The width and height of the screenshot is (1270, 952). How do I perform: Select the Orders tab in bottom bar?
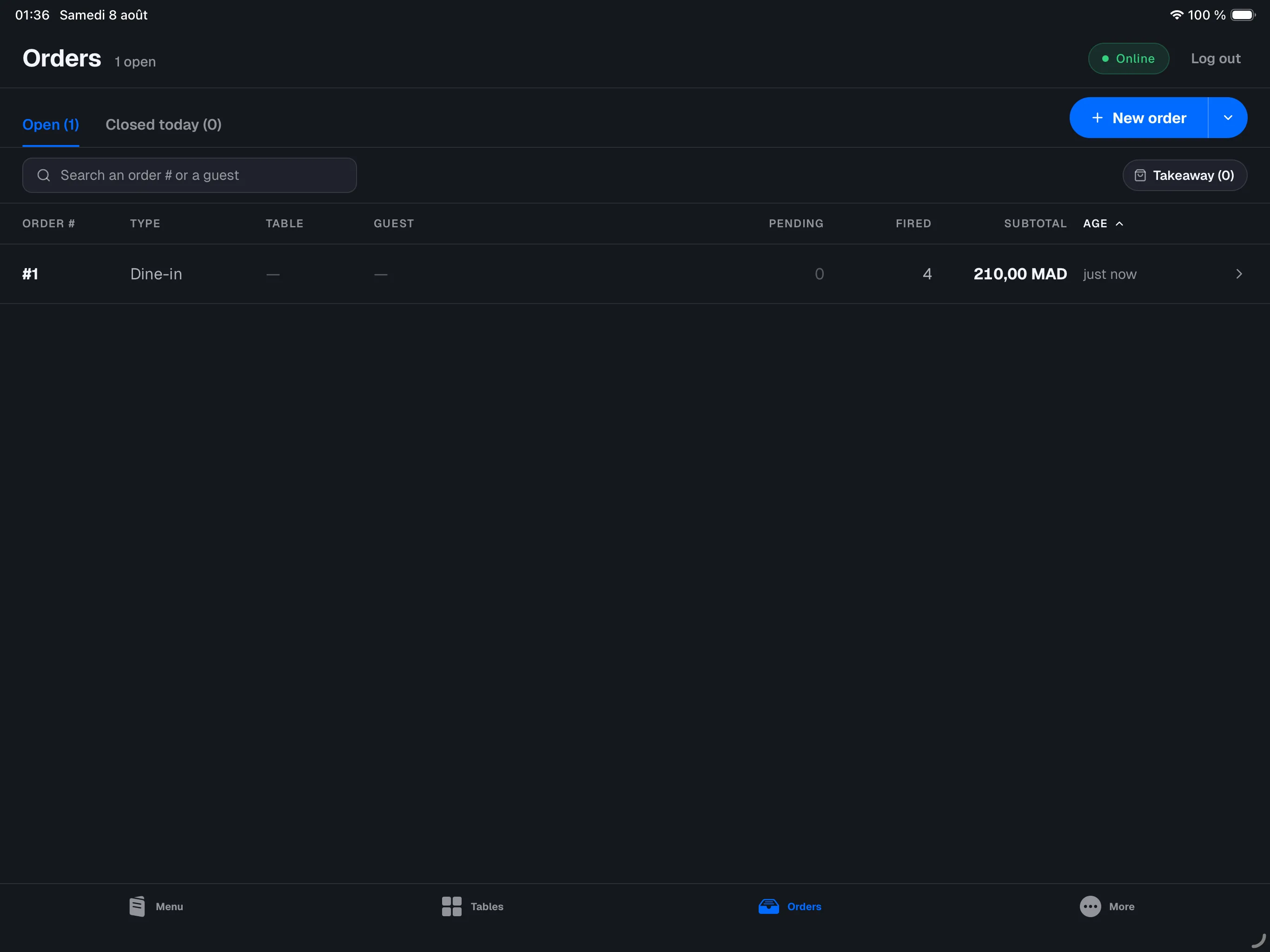click(x=789, y=906)
